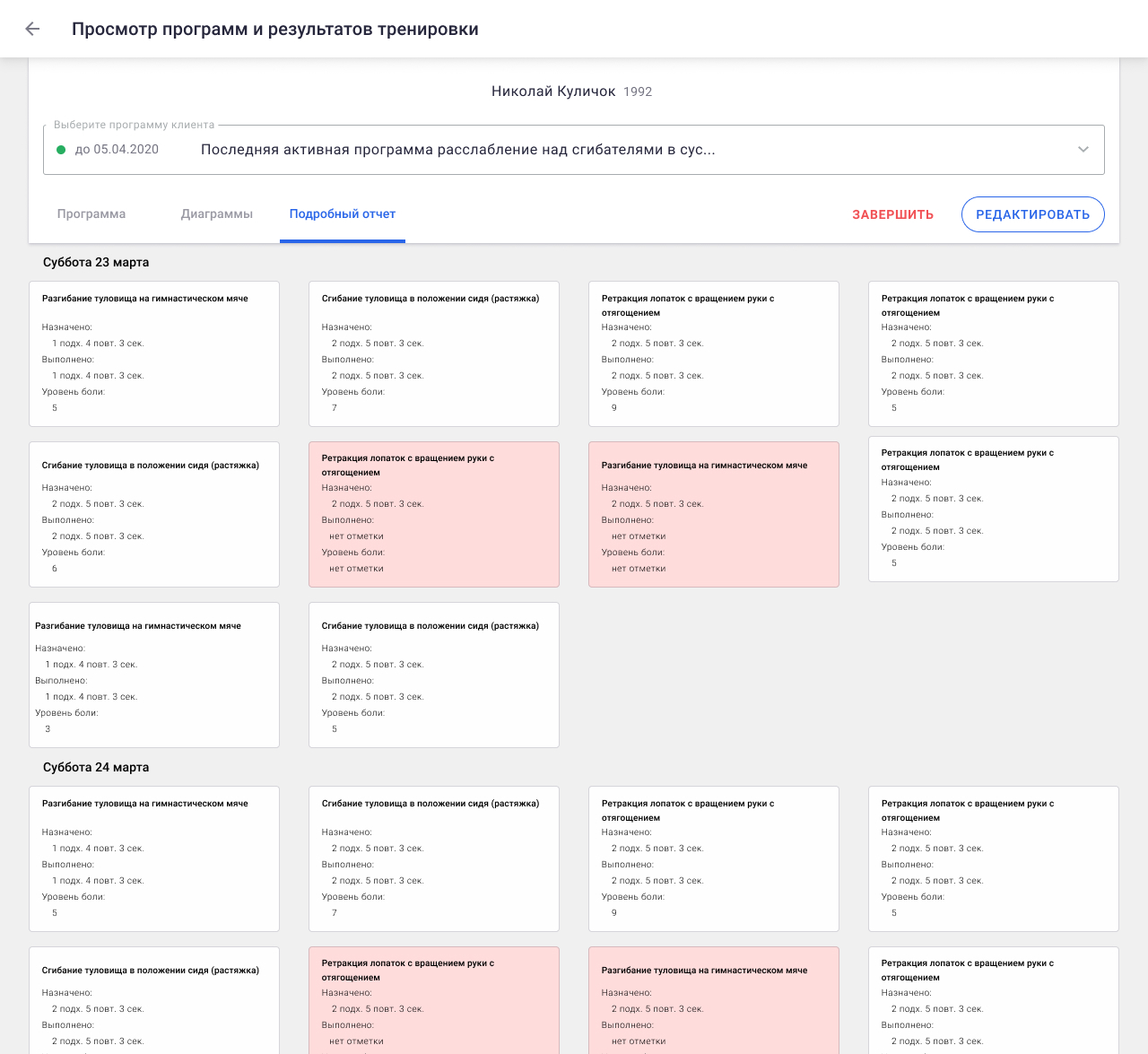Click the Суббота 23 марта heading
Screen dimensions: 1148x1054
tap(96, 262)
